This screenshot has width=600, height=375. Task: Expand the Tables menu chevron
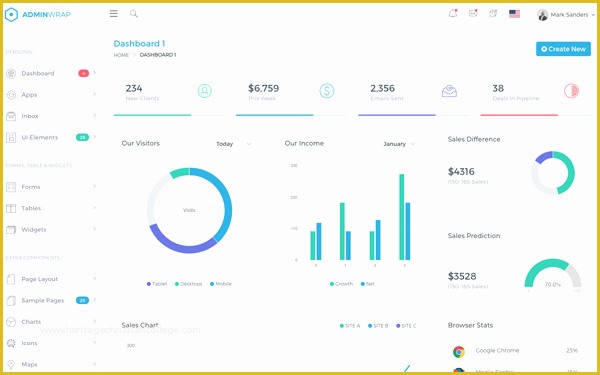coord(95,208)
